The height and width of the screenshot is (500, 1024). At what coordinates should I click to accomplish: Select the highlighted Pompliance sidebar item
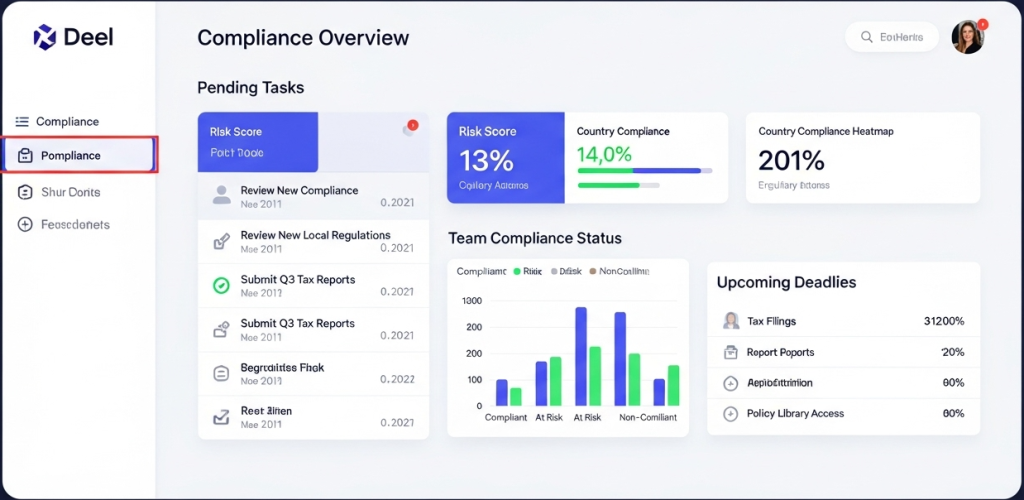tap(79, 156)
